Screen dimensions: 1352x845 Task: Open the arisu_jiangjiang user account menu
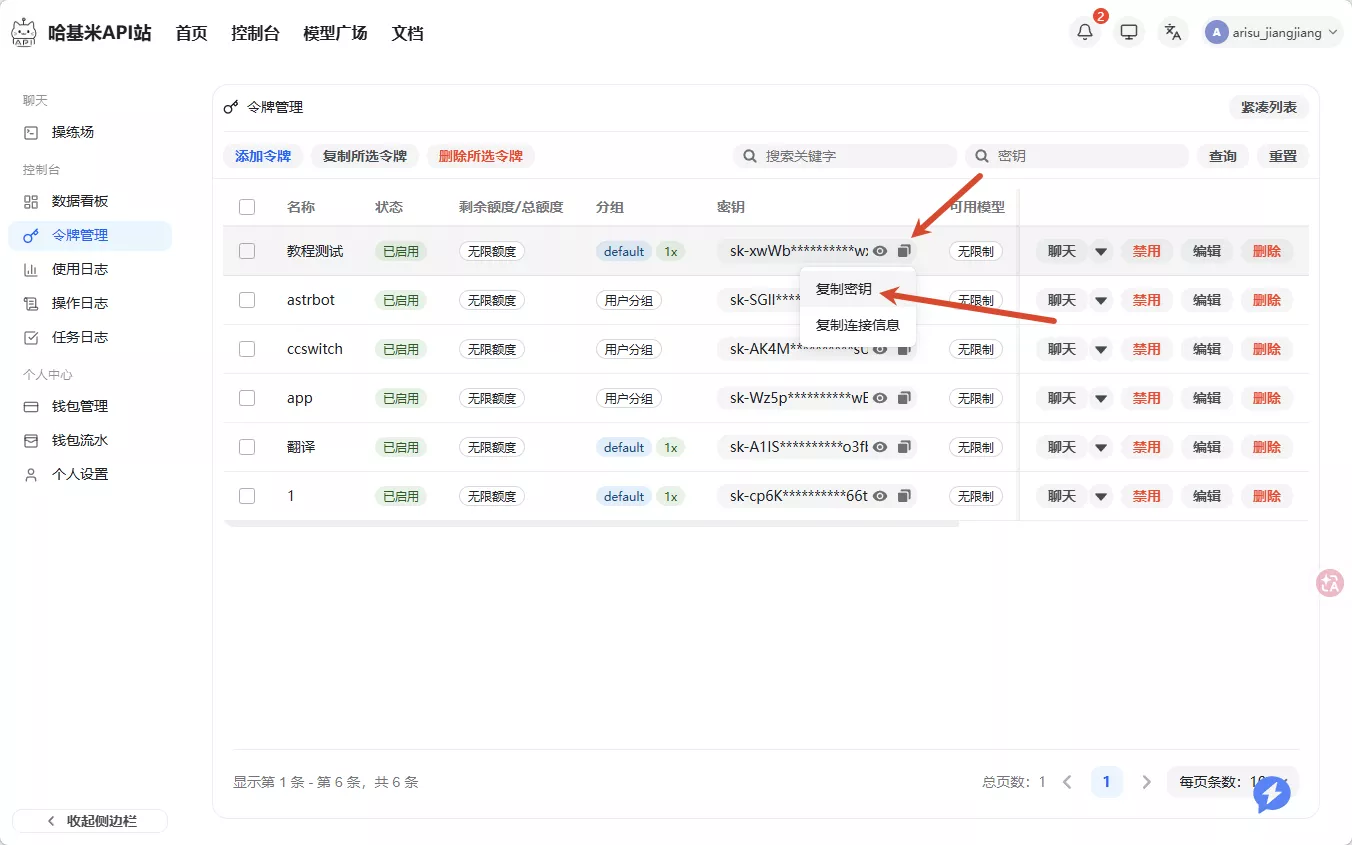coord(1273,32)
